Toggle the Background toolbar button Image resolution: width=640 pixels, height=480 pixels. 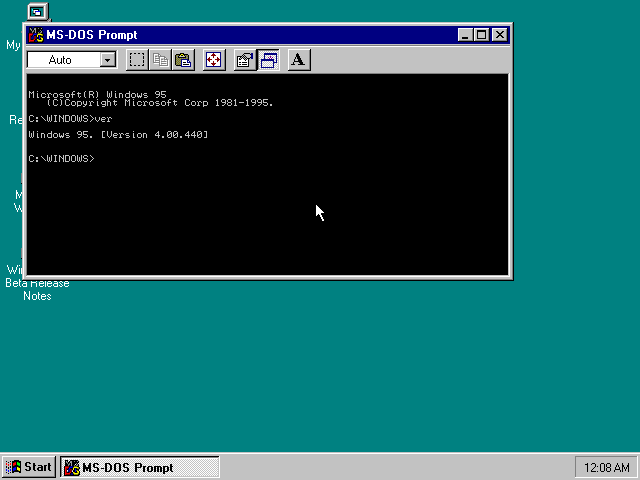click(268, 60)
